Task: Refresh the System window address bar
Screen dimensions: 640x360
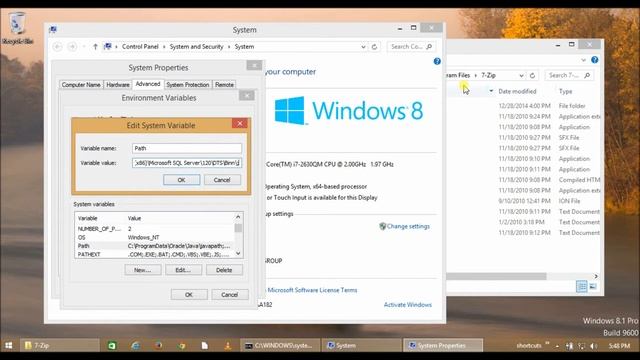Action: [x=374, y=47]
